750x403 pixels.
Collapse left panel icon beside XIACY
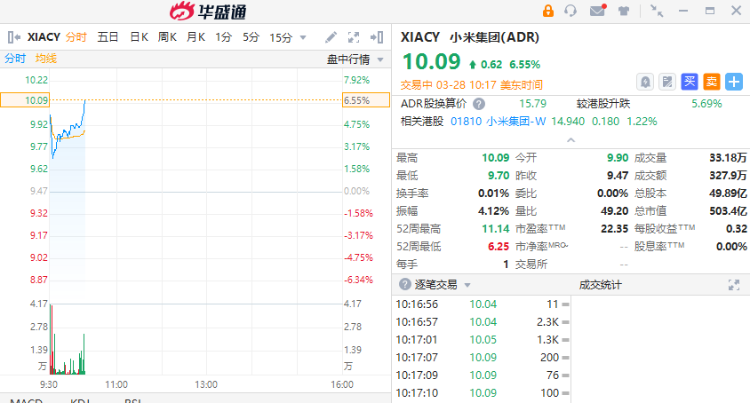tap(14, 37)
